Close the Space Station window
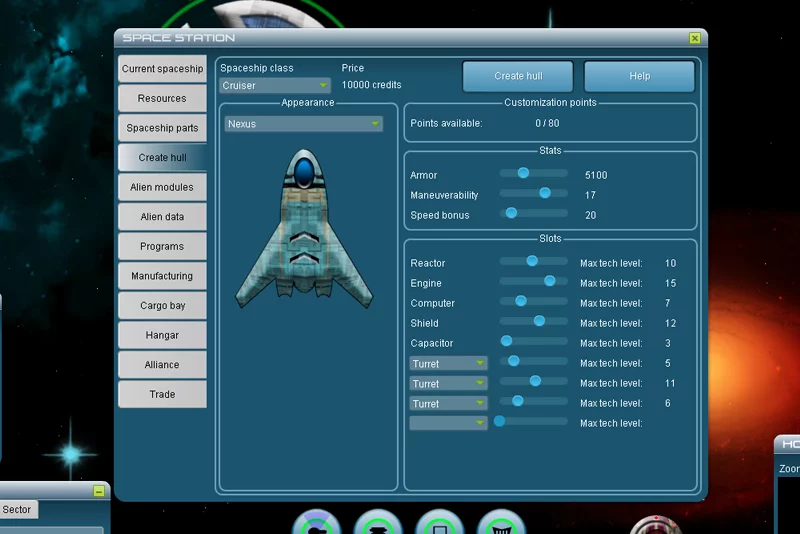The image size is (800, 534). tap(694, 38)
